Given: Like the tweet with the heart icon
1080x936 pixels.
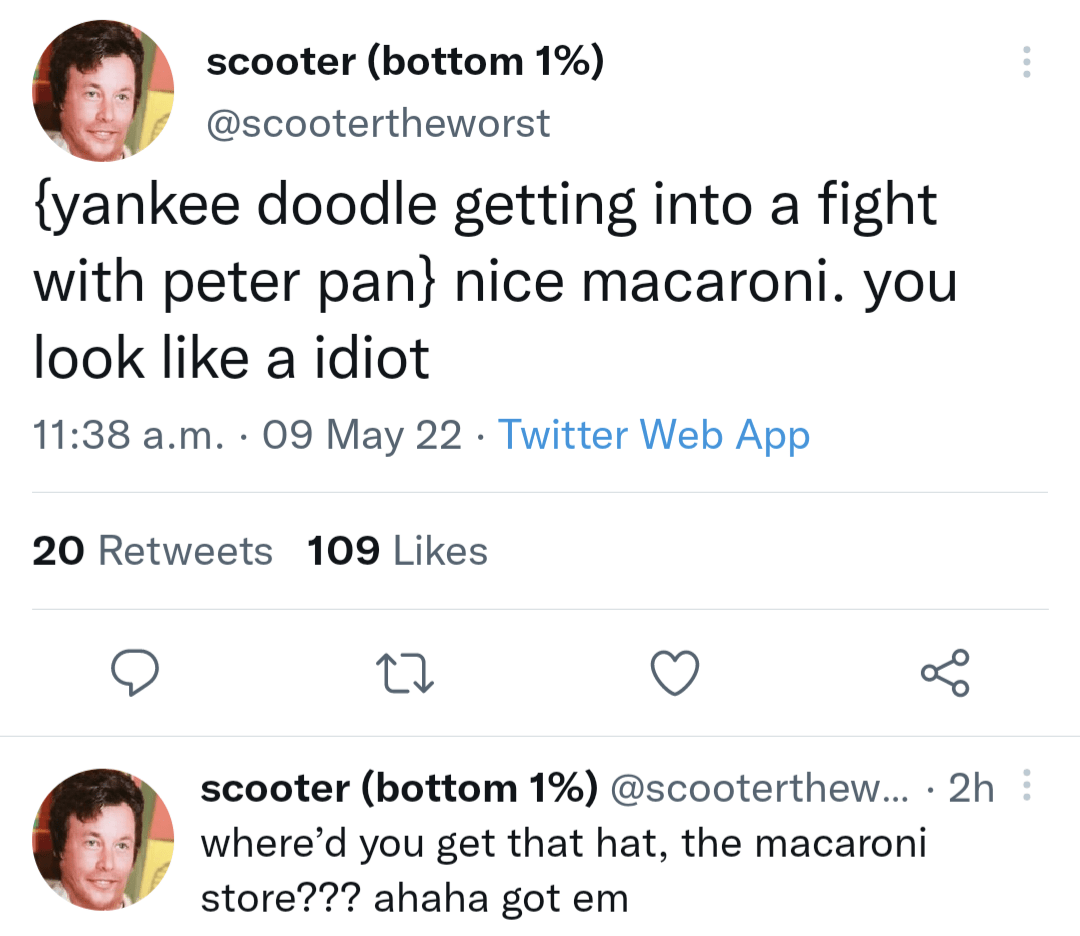Looking at the screenshot, I should point(675,673).
